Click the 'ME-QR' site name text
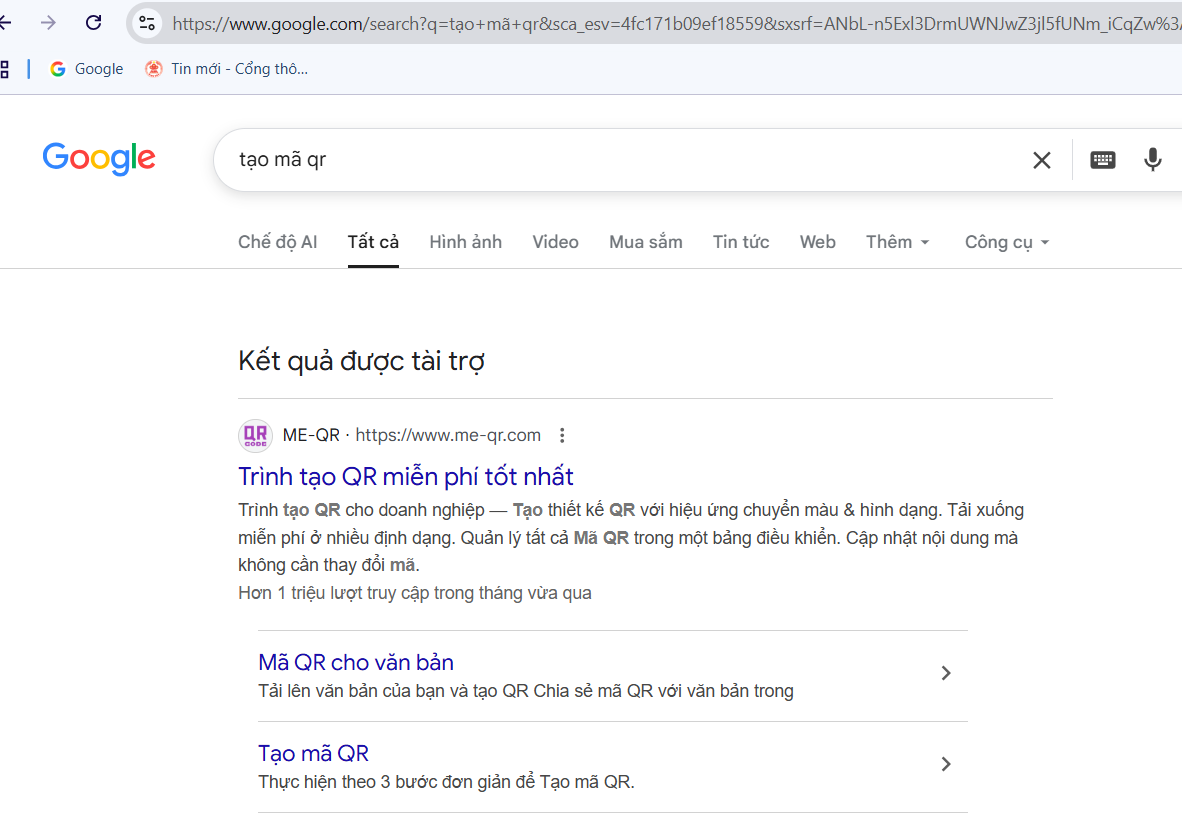 311,436
